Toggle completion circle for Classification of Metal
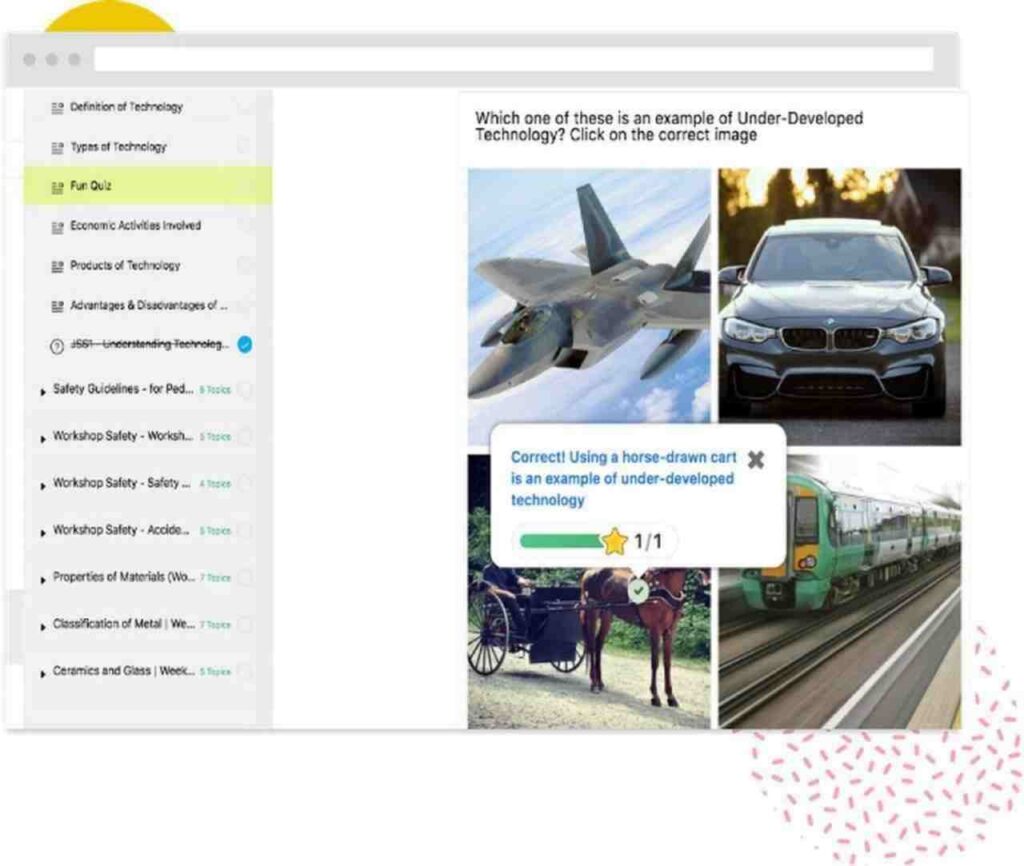This screenshot has width=1024, height=866. click(246, 624)
